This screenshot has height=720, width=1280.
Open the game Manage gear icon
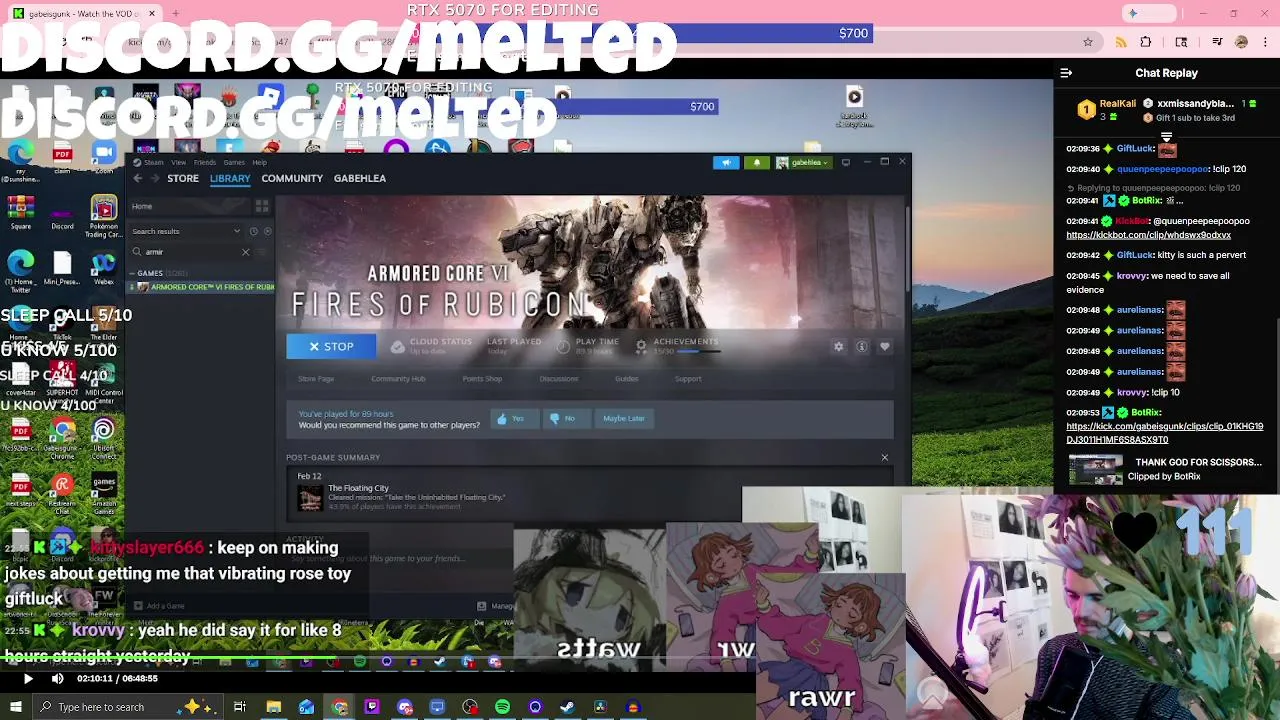click(838, 346)
